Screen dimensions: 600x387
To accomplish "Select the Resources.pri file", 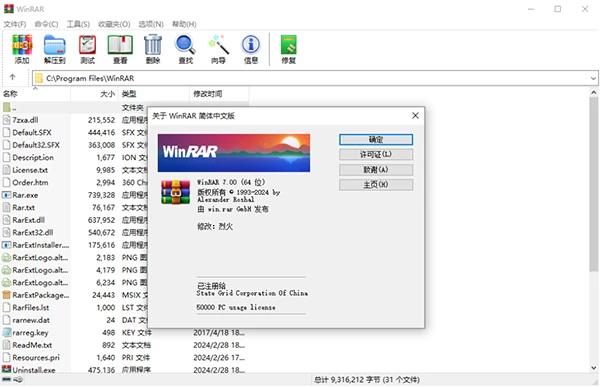I will click(36, 358).
